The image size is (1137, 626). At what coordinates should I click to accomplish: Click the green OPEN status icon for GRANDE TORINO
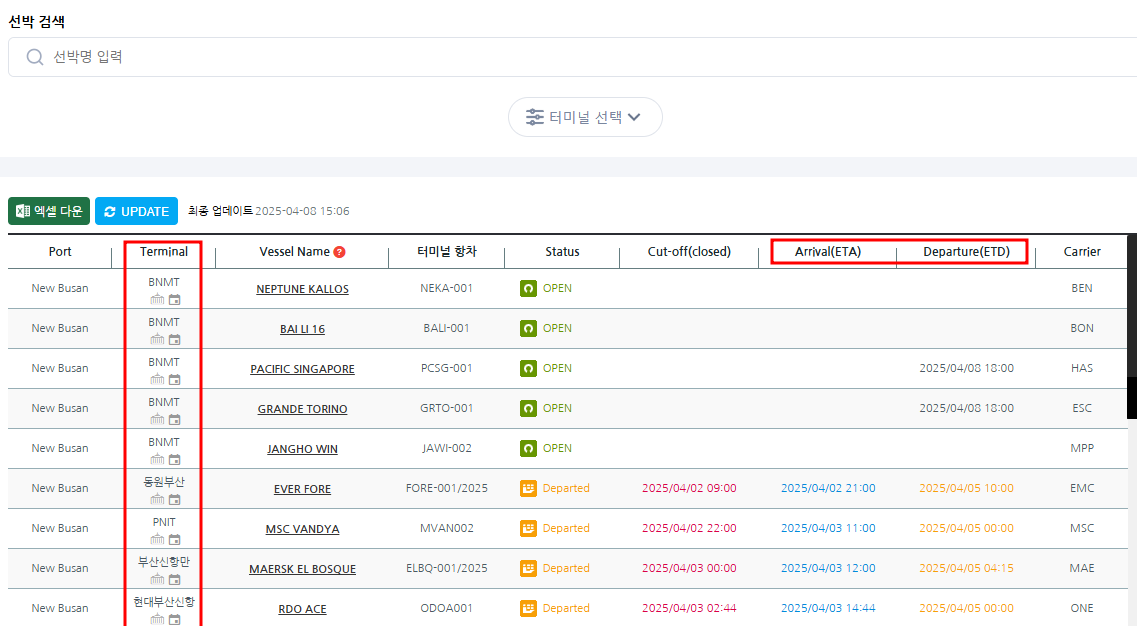pos(529,408)
